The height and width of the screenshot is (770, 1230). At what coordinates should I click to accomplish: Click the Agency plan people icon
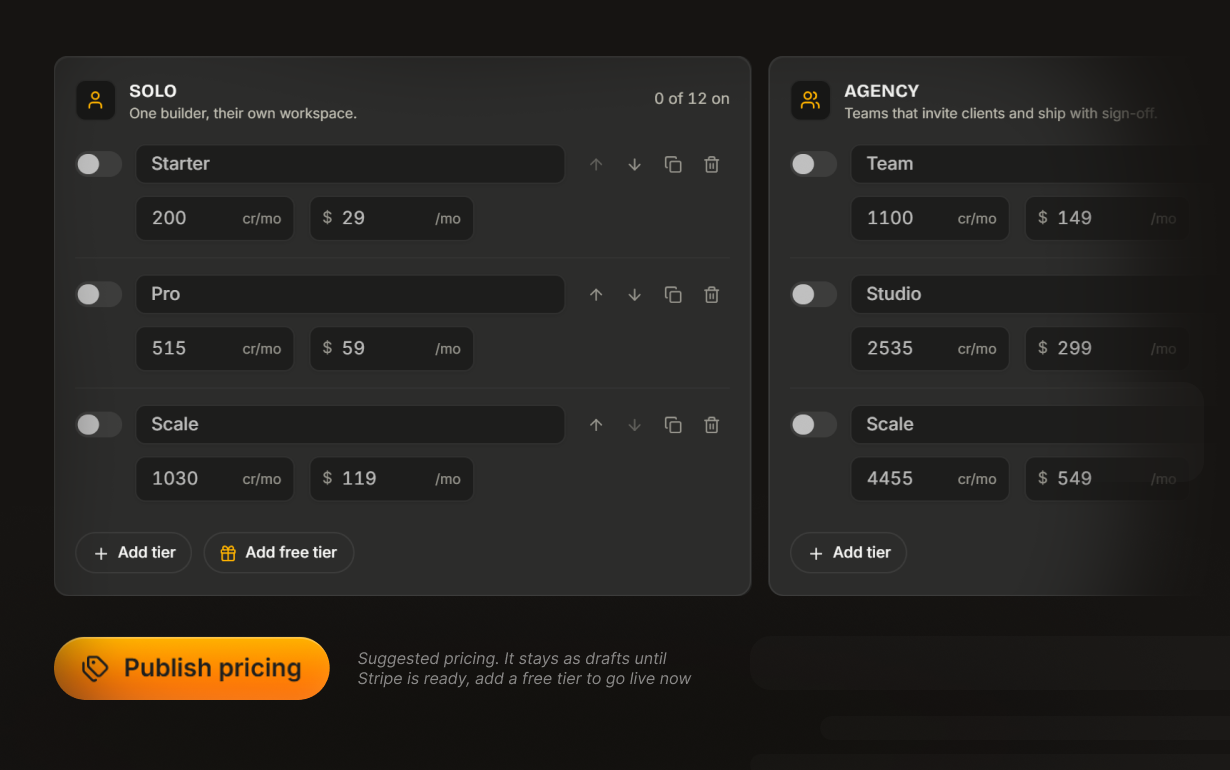(810, 100)
